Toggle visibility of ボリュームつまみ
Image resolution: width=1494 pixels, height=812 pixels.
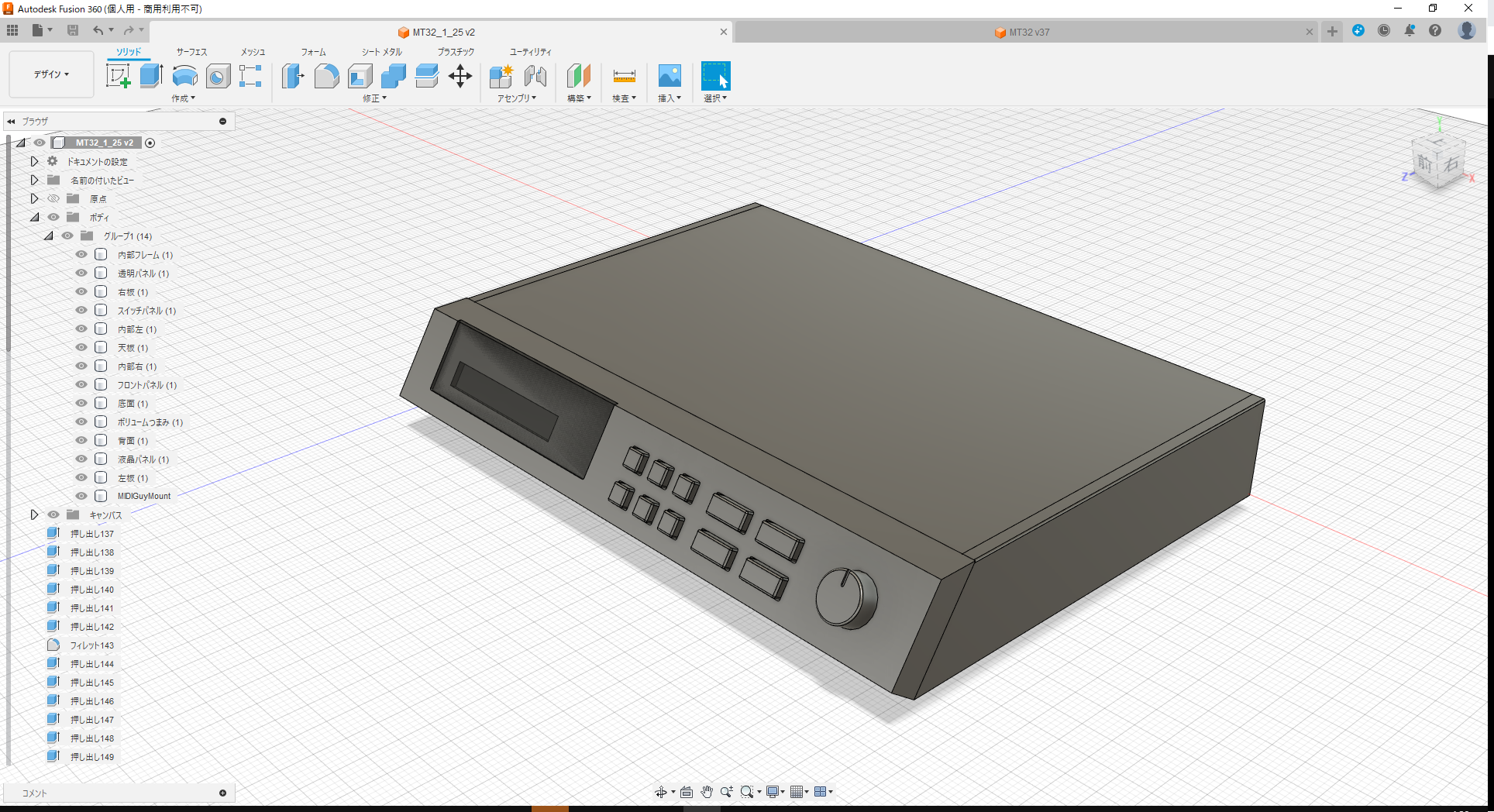coord(81,421)
